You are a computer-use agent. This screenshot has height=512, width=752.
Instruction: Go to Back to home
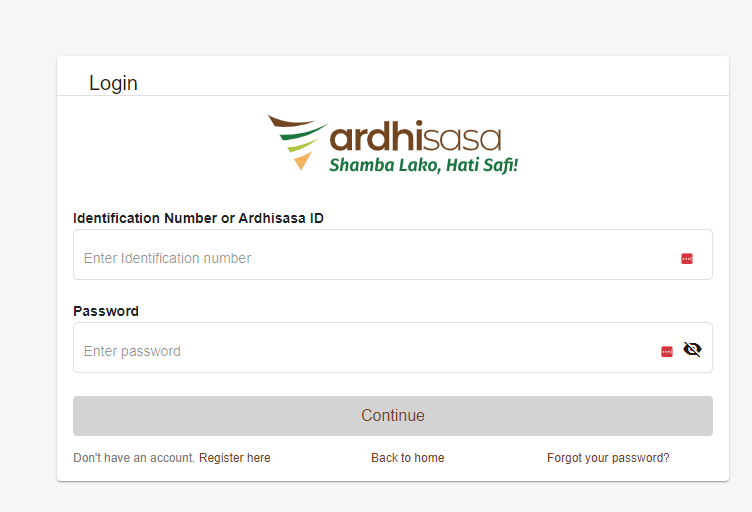407,458
